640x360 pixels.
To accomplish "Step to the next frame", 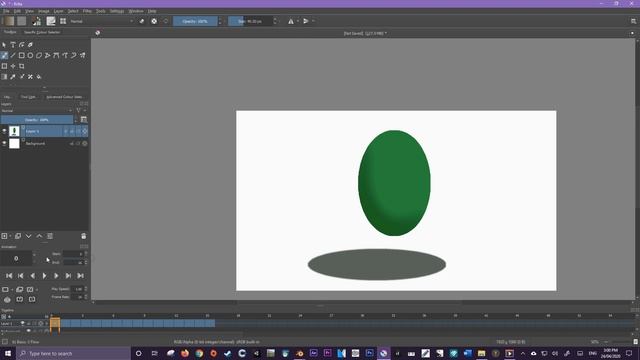I will pyautogui.click(x=56, y=276).
